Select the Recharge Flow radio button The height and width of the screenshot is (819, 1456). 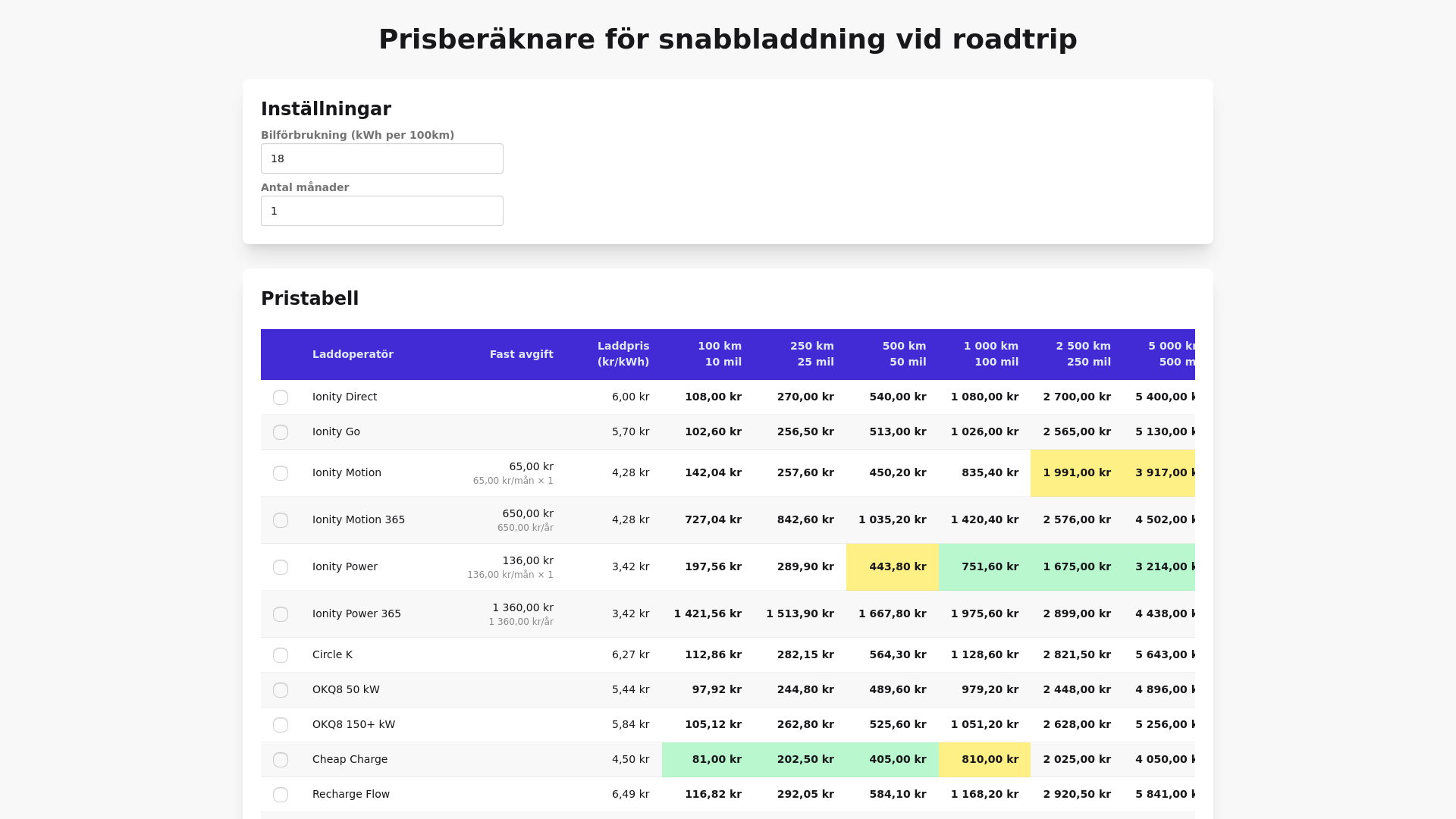click(x=281, y=795)
